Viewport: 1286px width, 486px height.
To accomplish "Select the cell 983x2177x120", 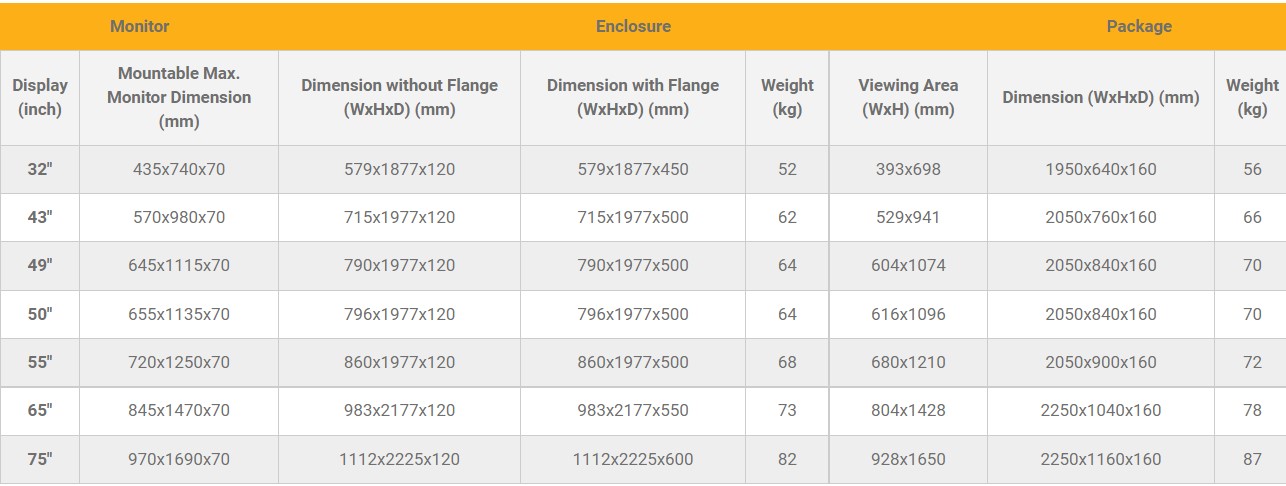I will 399,411.
